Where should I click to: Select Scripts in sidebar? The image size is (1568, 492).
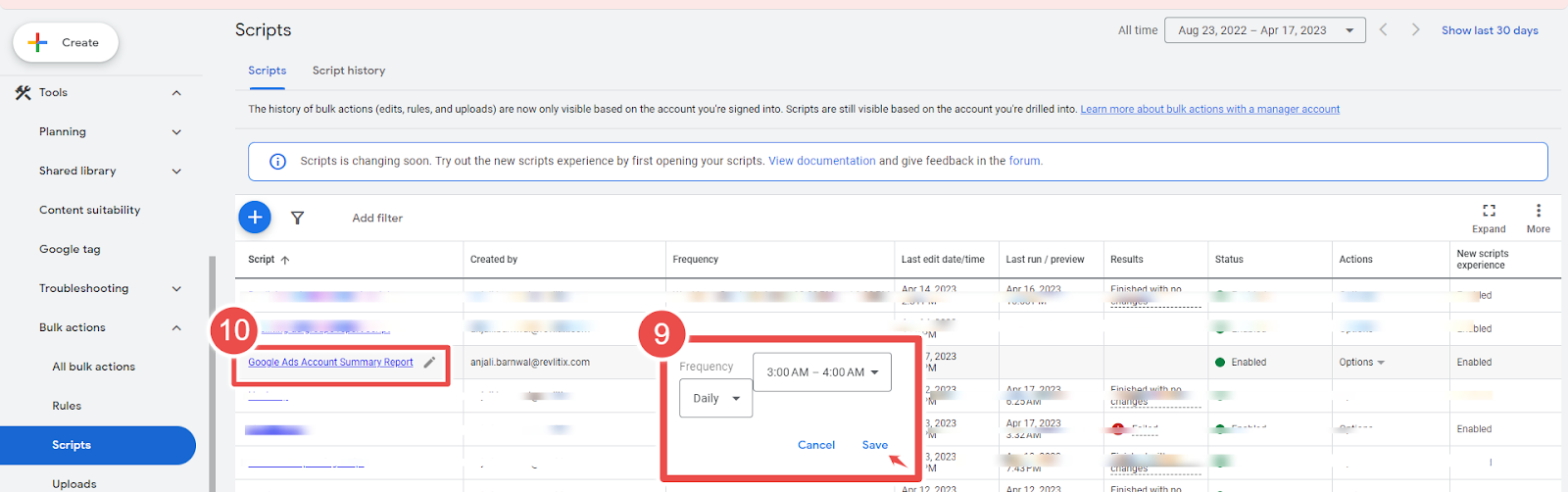[x=98, y=445]
